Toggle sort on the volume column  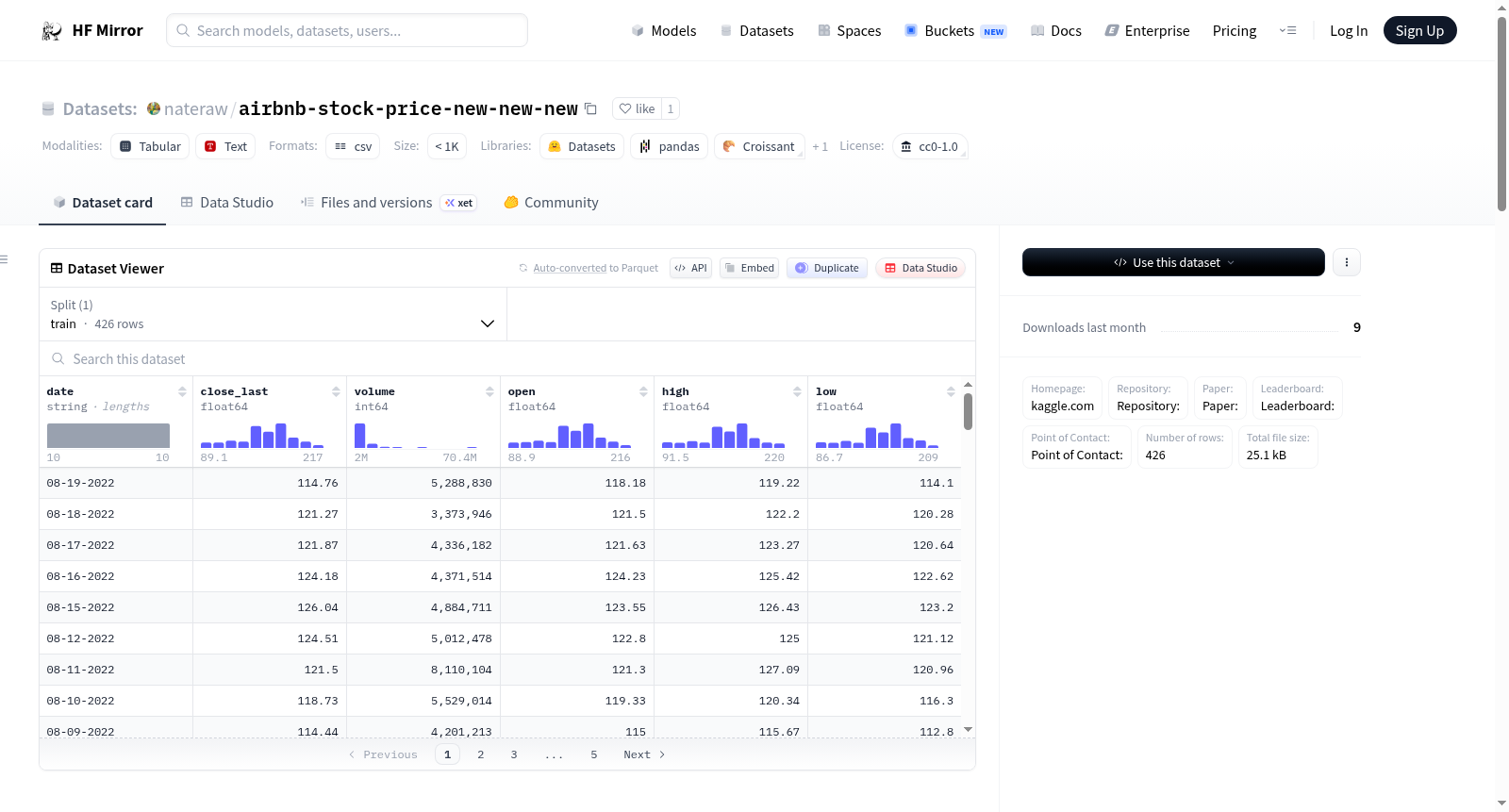click(489, 391)
